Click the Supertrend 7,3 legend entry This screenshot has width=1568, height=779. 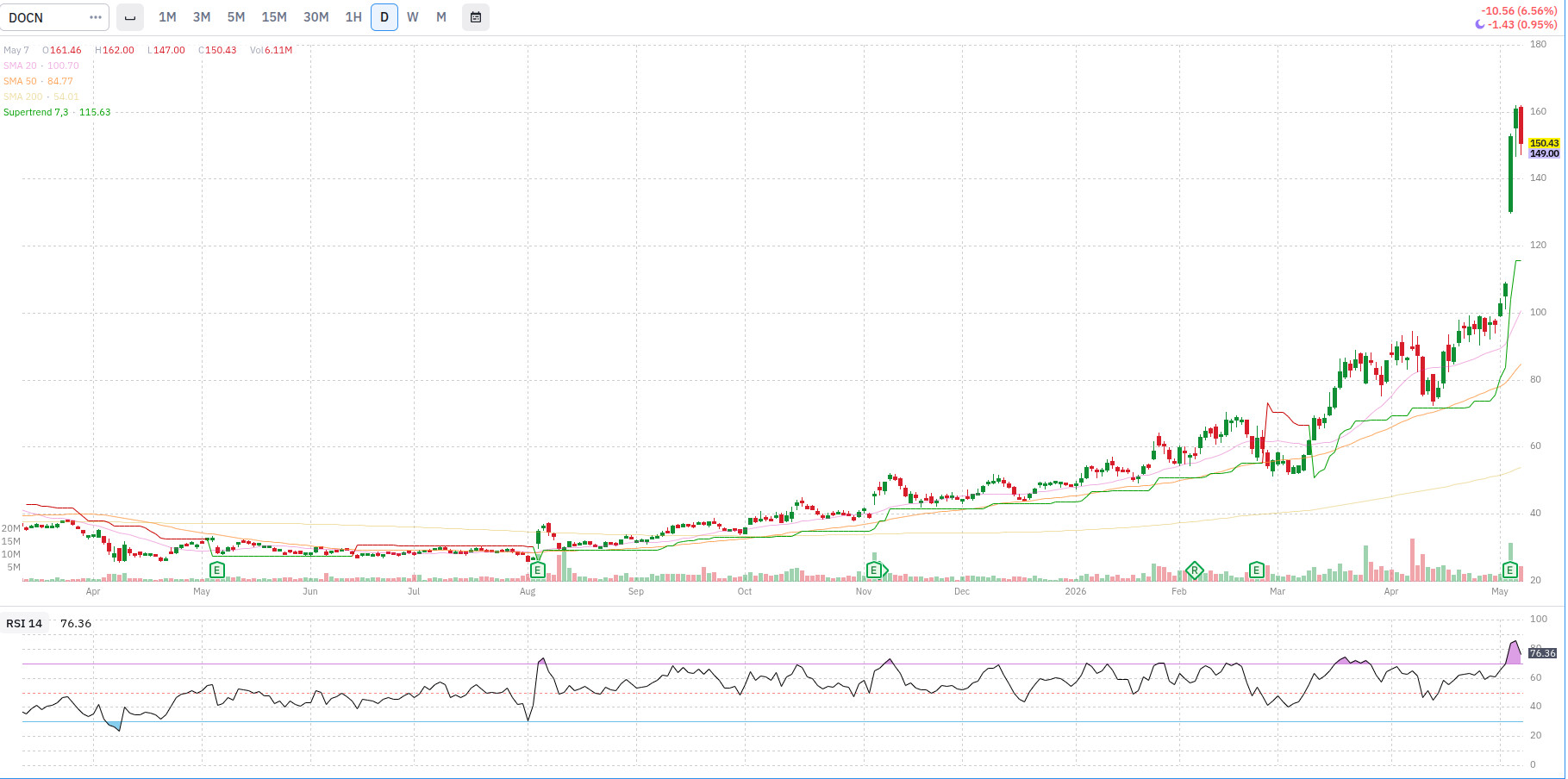pos(57,112)
